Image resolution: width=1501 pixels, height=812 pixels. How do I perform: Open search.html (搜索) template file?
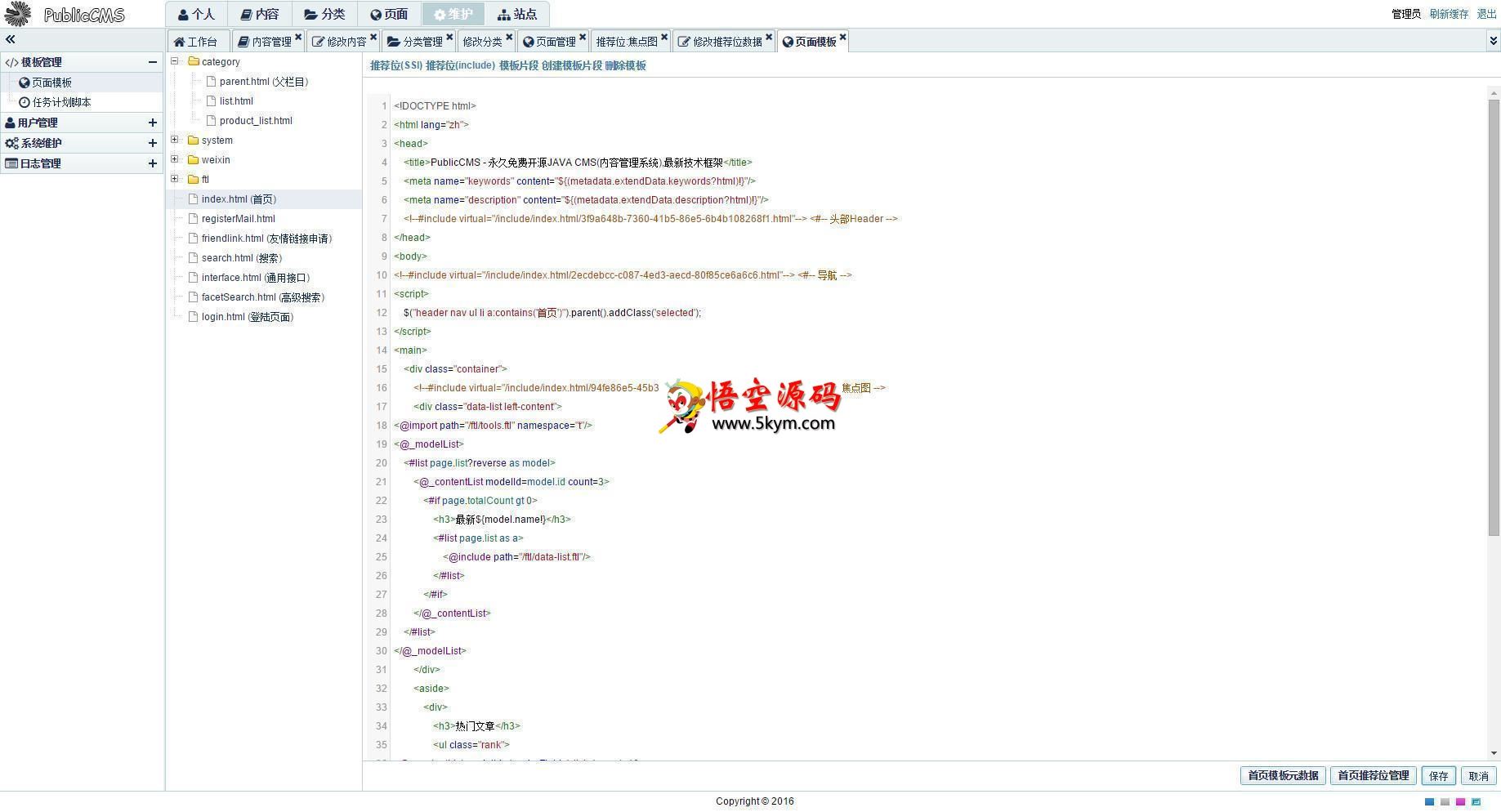241,258
